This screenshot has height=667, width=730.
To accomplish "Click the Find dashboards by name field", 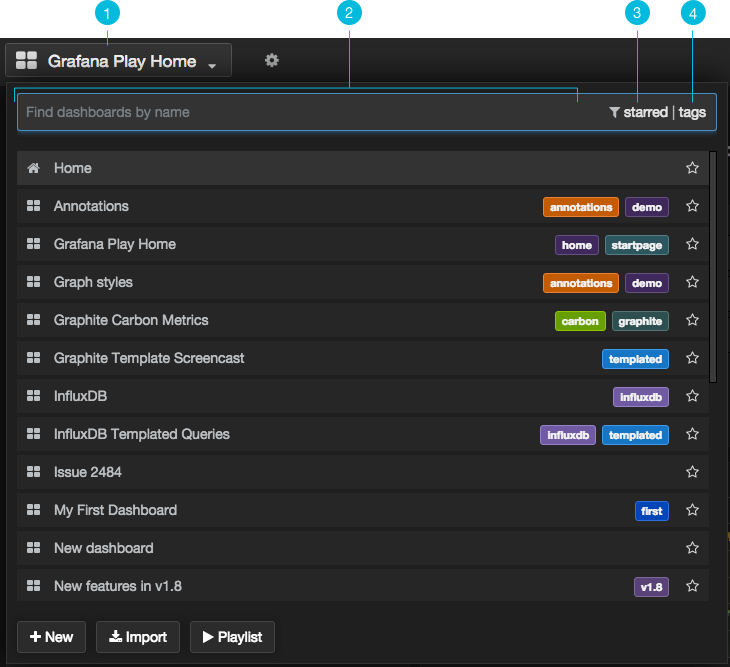I will pos(367,112).
